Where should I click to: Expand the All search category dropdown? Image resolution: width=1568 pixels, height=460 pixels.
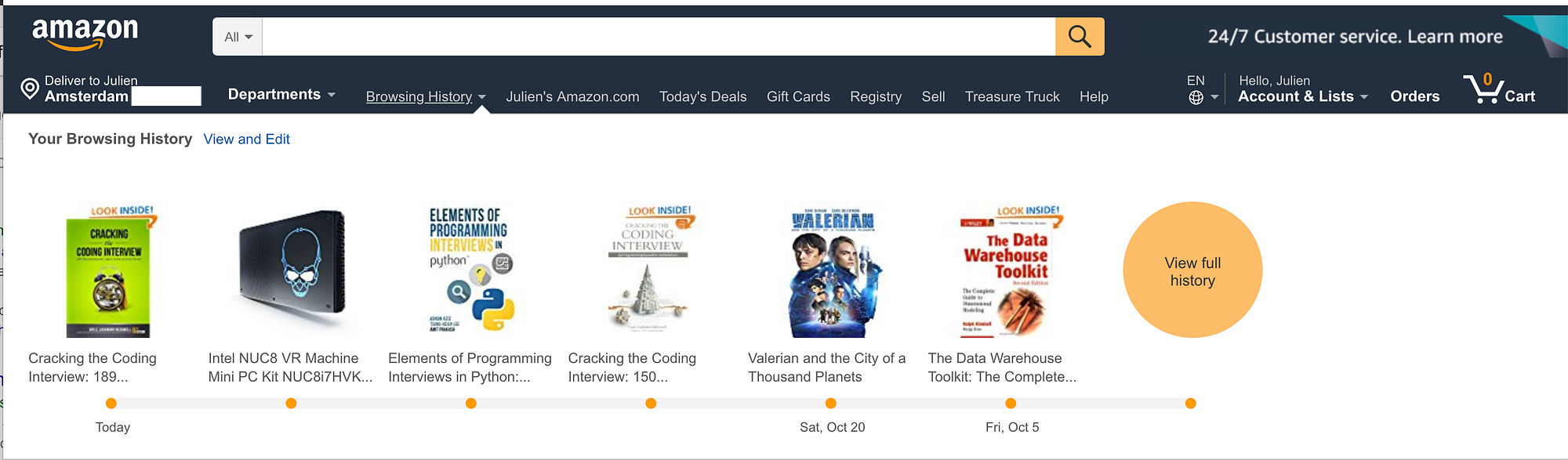[x=238, y=37]
